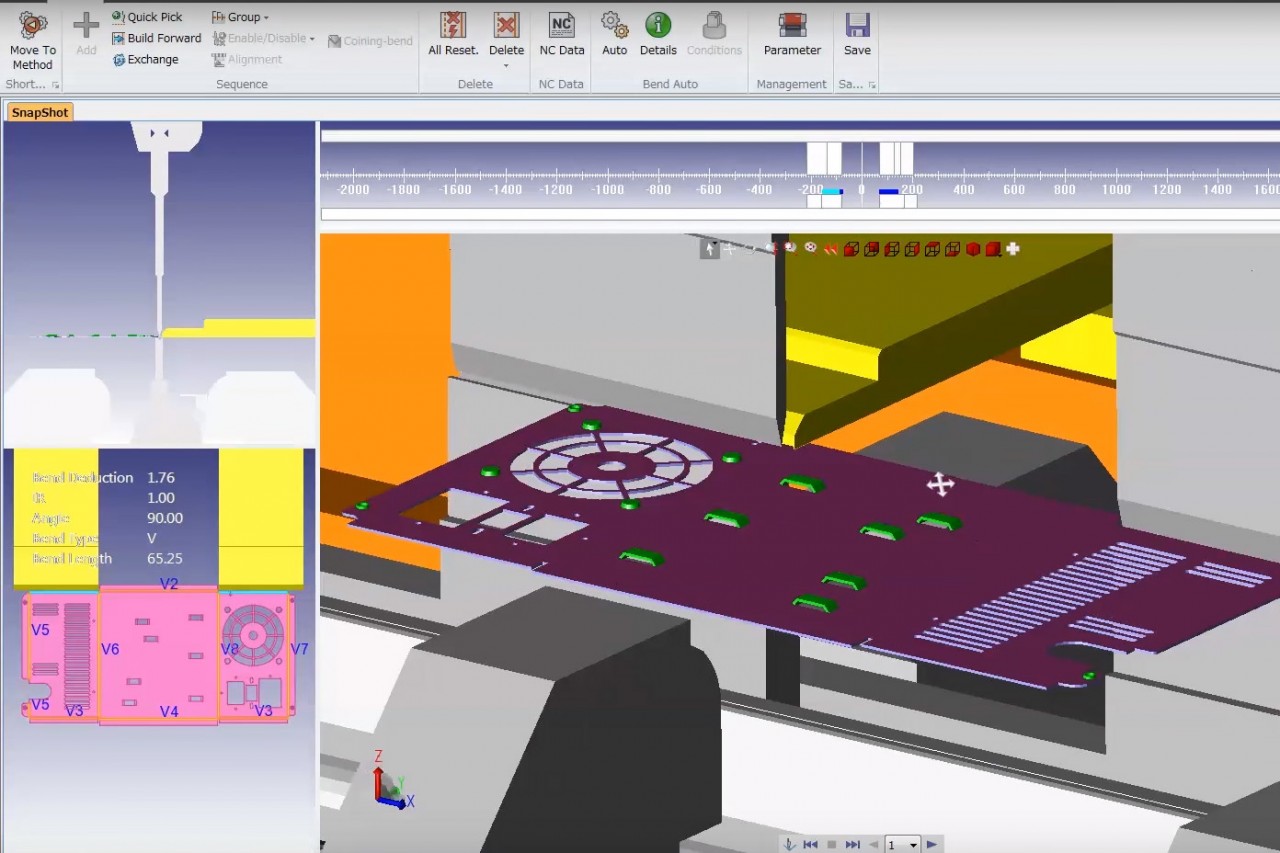Show bend Details

pos(658,33)
